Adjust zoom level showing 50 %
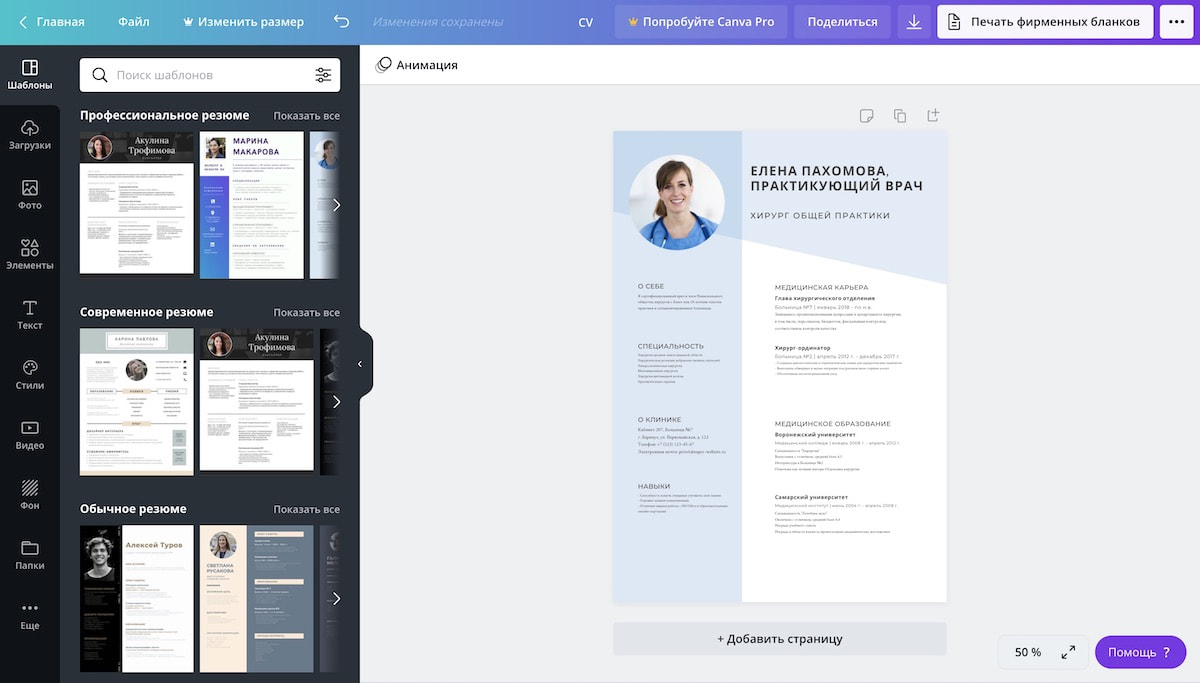The height and width of the screenshot is (683, 1200). (1028, 652)
